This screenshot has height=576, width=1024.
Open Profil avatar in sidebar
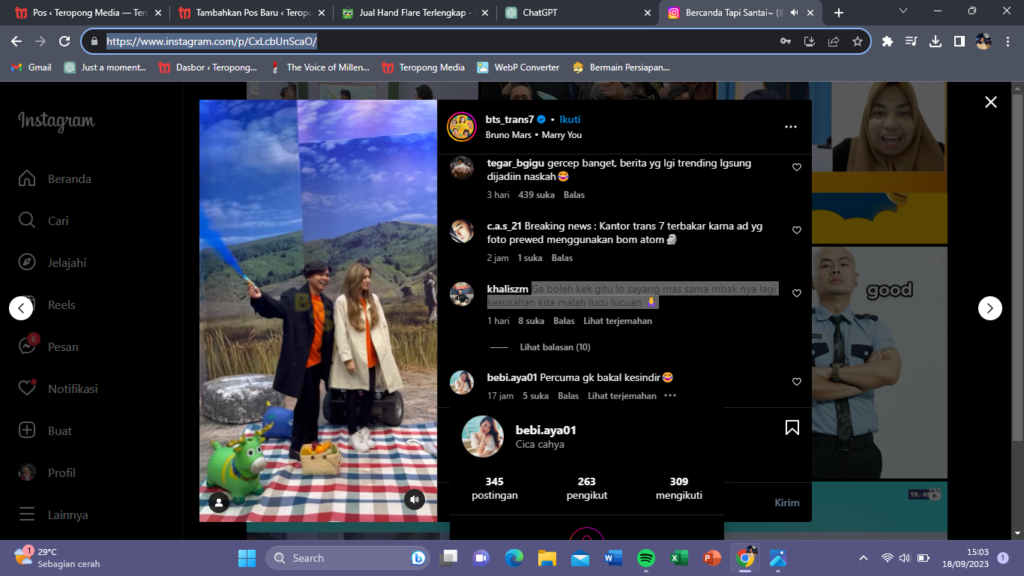[x=27, y=472]
